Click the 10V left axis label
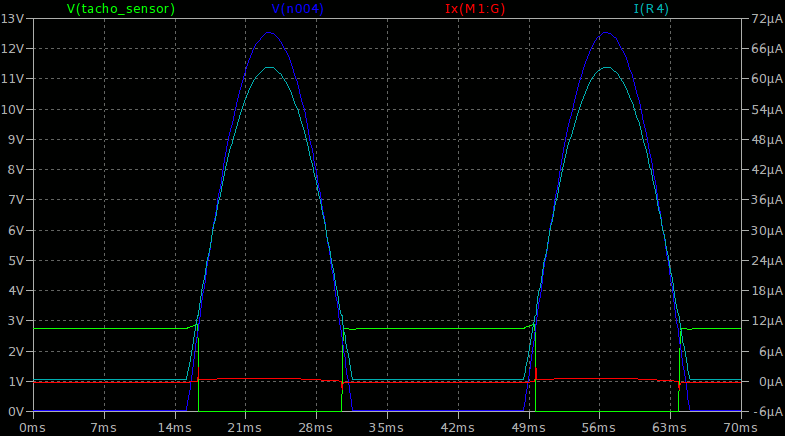 pyautogui.click(x=13, y=110)
